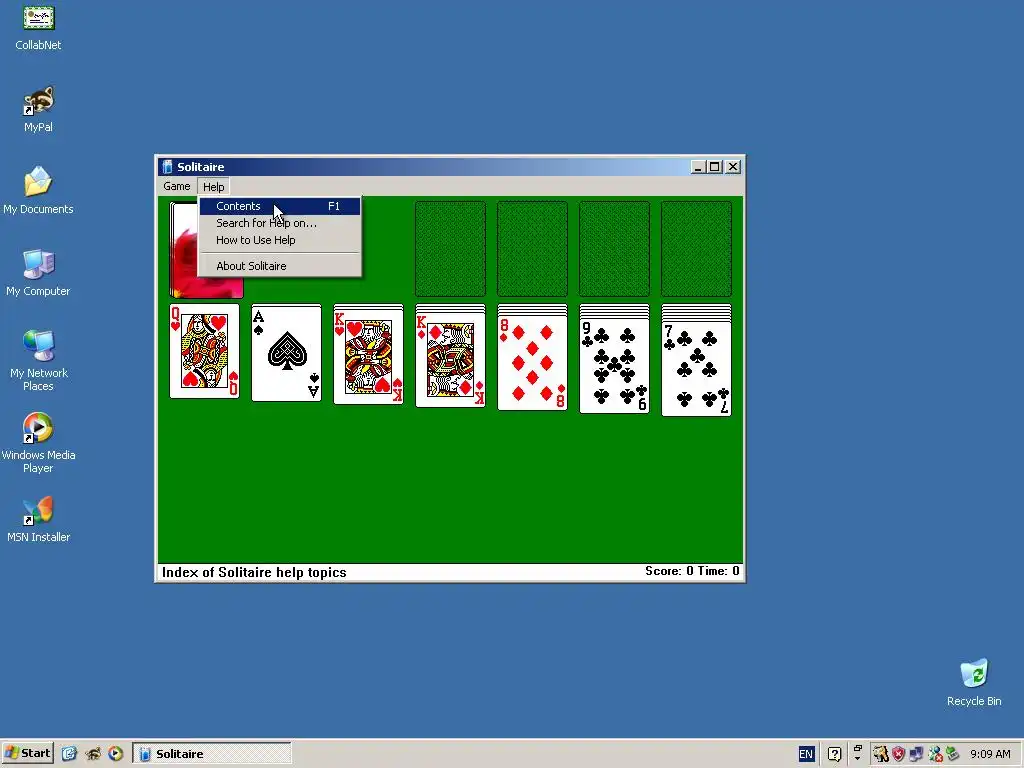Screen dimensions: 1024x768
Task: Select the Recycle Bin desktop icon
Action: pos(974,683)
